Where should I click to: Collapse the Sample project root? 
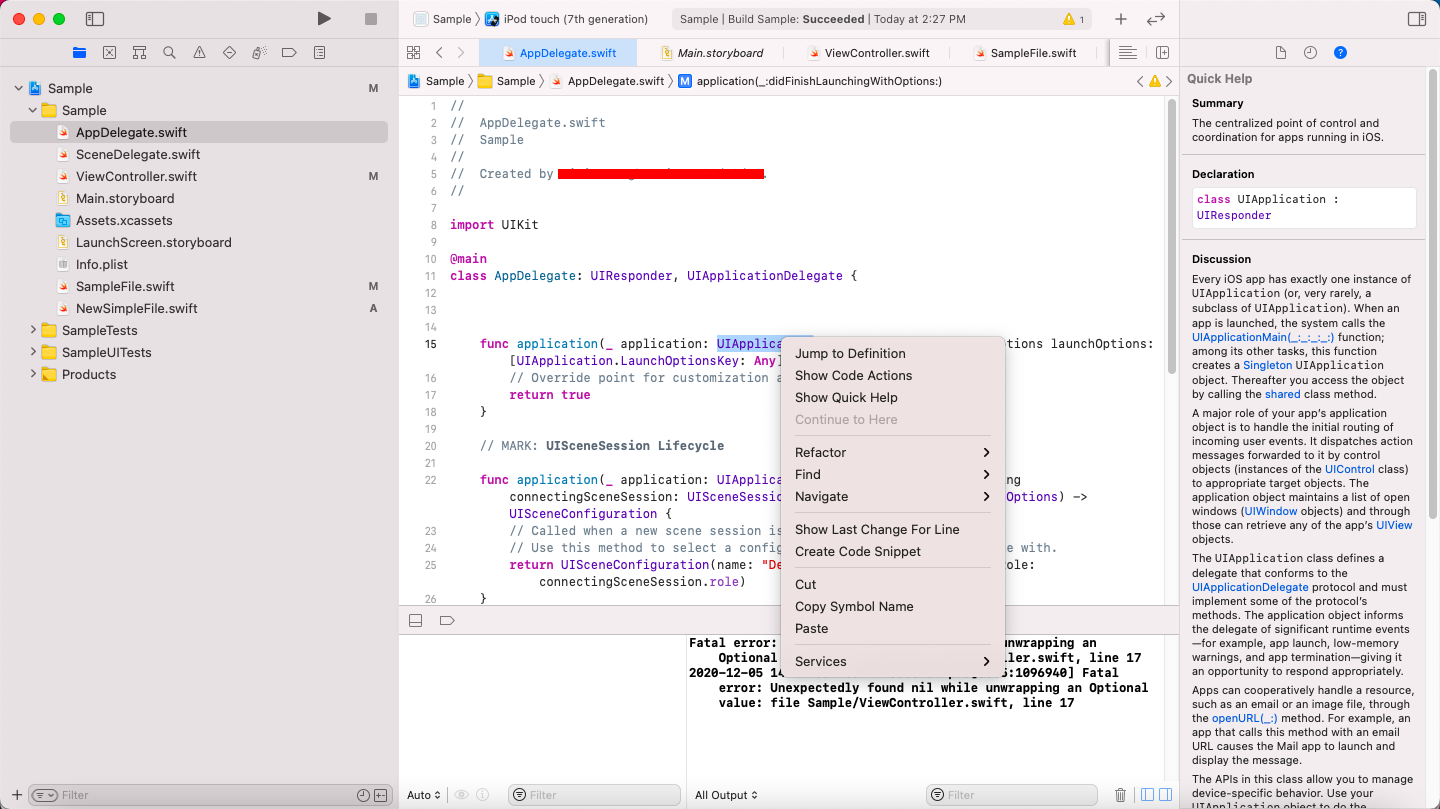pyautogui.click(x=18, y=88)
